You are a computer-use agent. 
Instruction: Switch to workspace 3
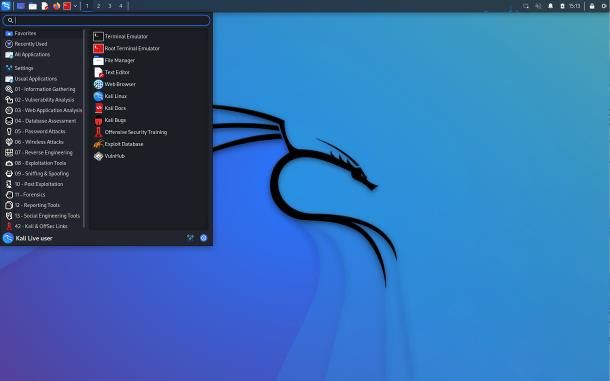(110, 6)
